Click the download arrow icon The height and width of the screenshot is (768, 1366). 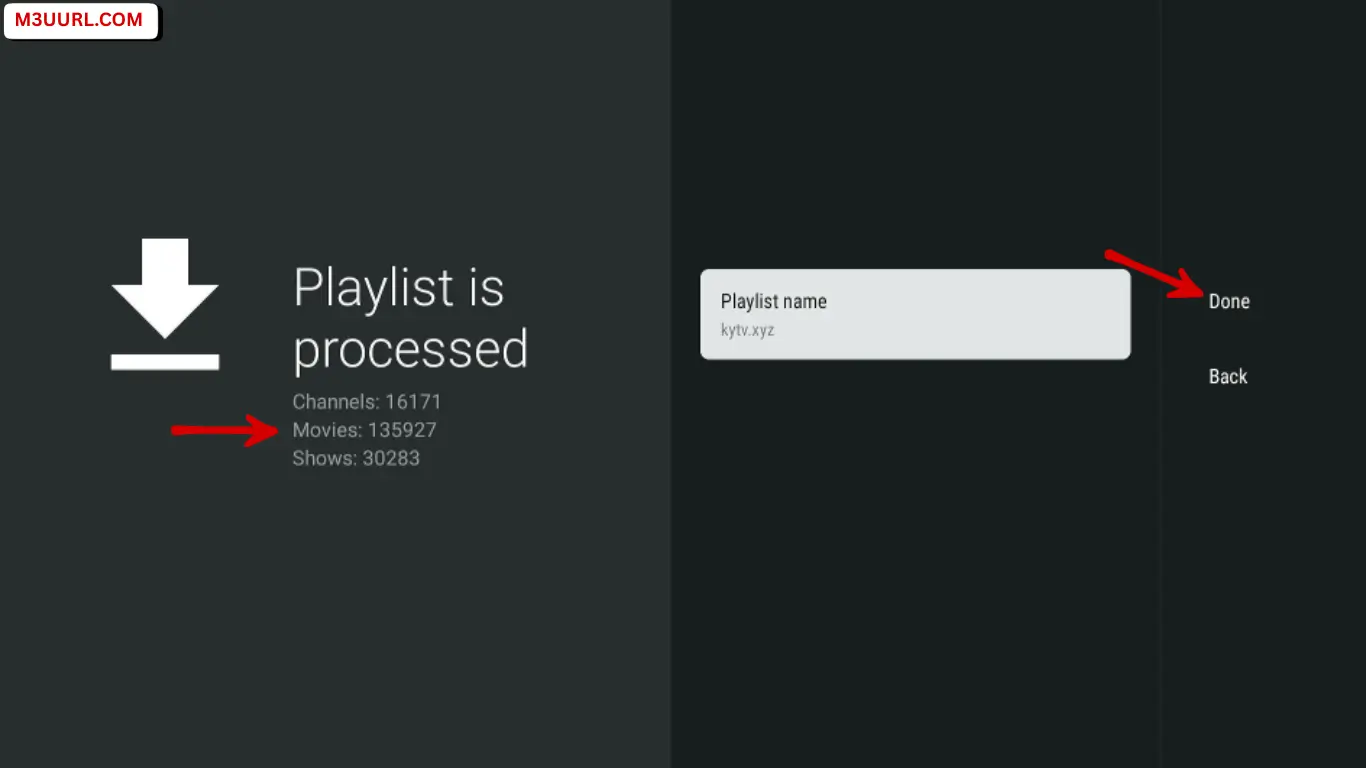165,286
